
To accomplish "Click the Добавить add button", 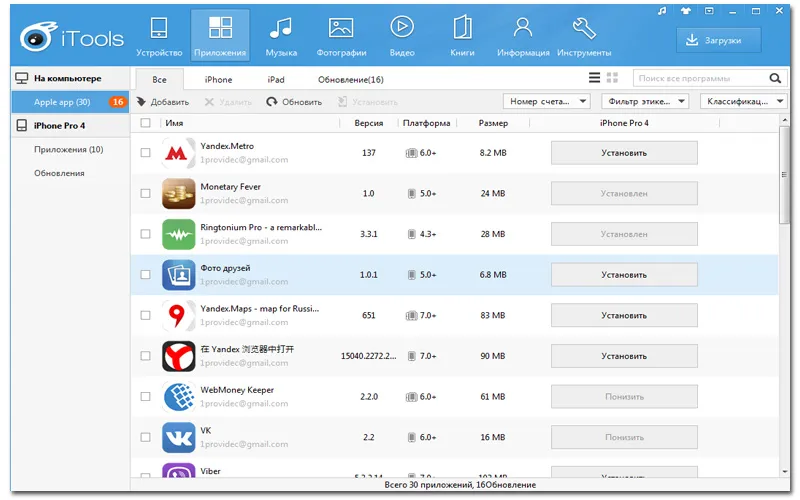I will point(163,102).
